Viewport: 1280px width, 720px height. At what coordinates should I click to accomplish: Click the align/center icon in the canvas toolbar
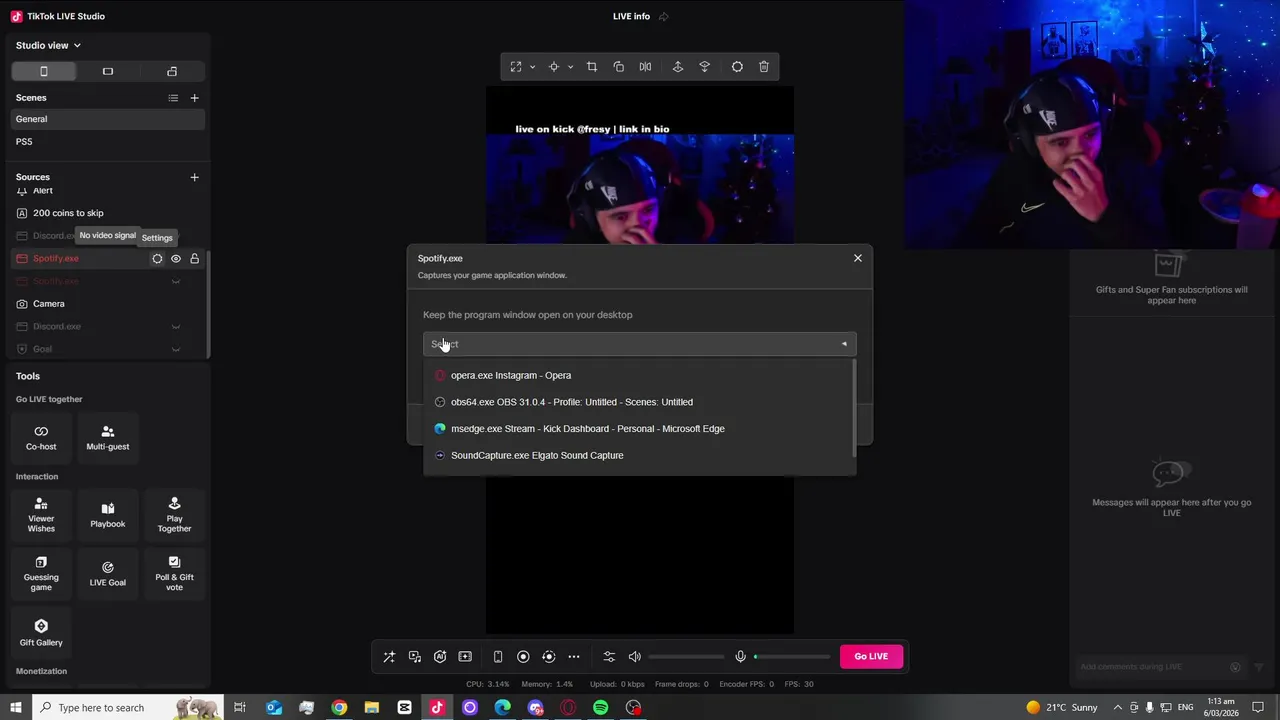(553, 67)
